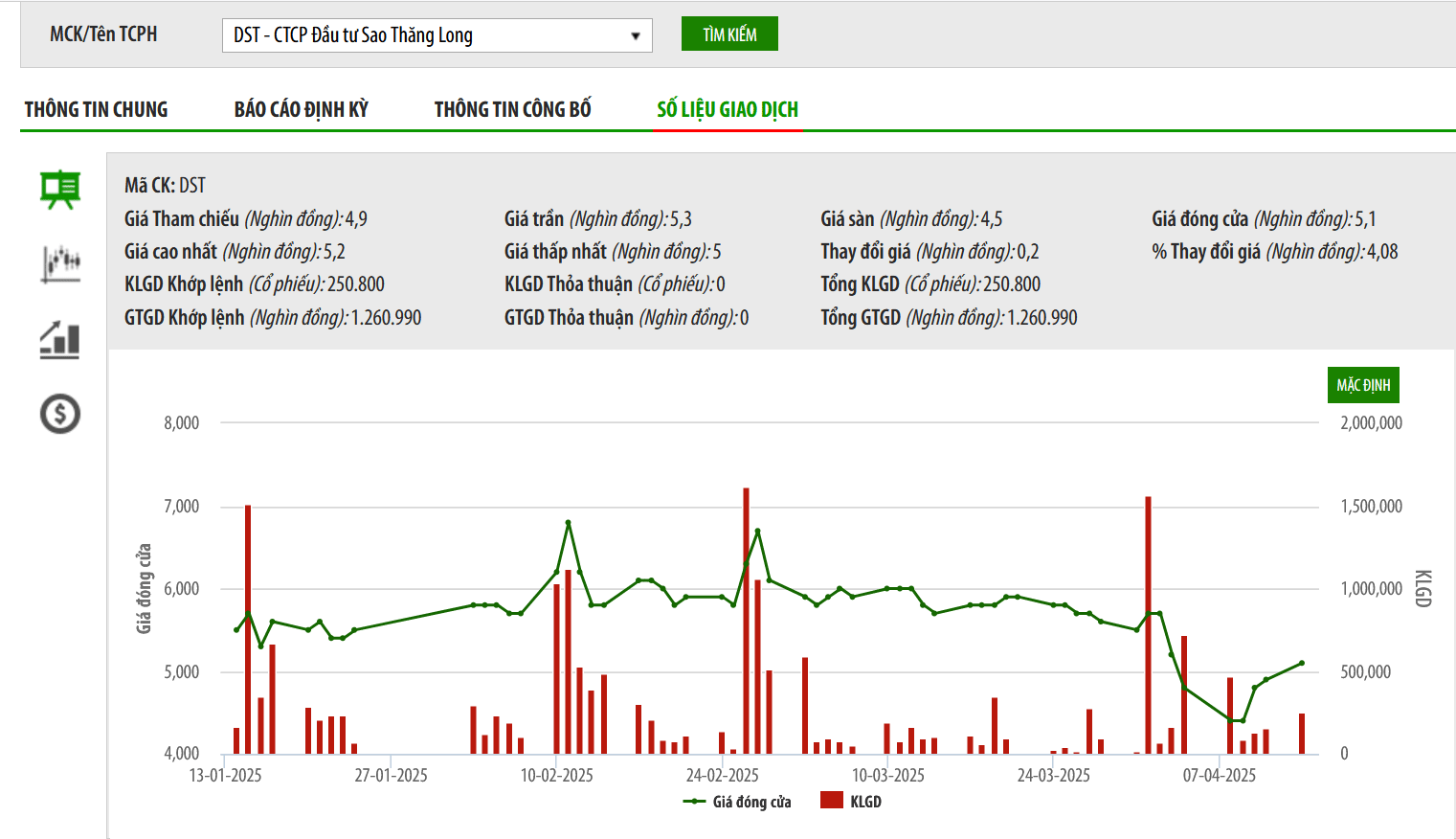
Task: Click the red KLGD legend swatch
Action: click(831, 801)
